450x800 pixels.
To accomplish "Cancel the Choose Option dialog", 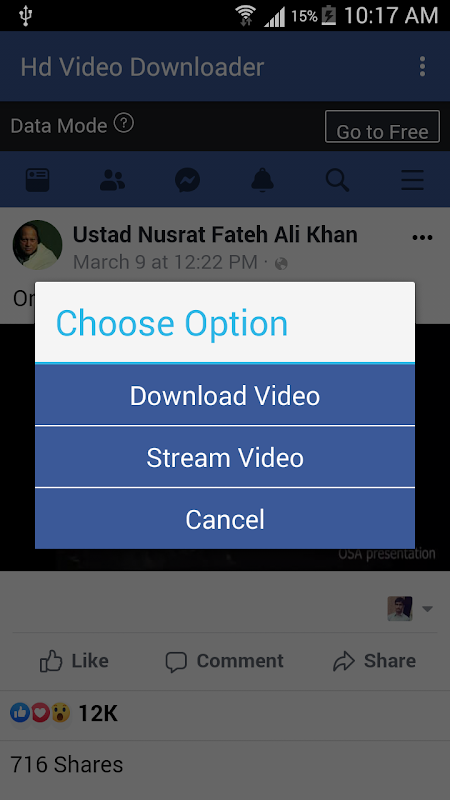I will click(225, 519).
